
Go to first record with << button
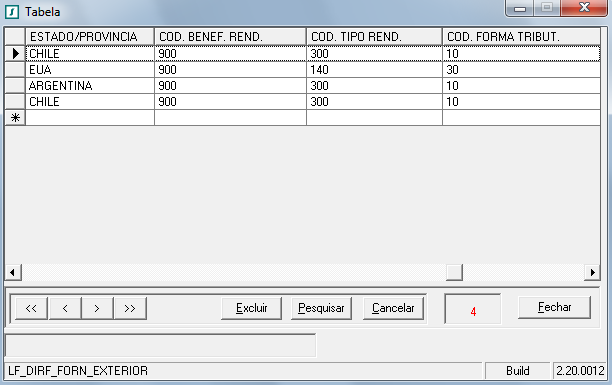click(x=31, y=308)
